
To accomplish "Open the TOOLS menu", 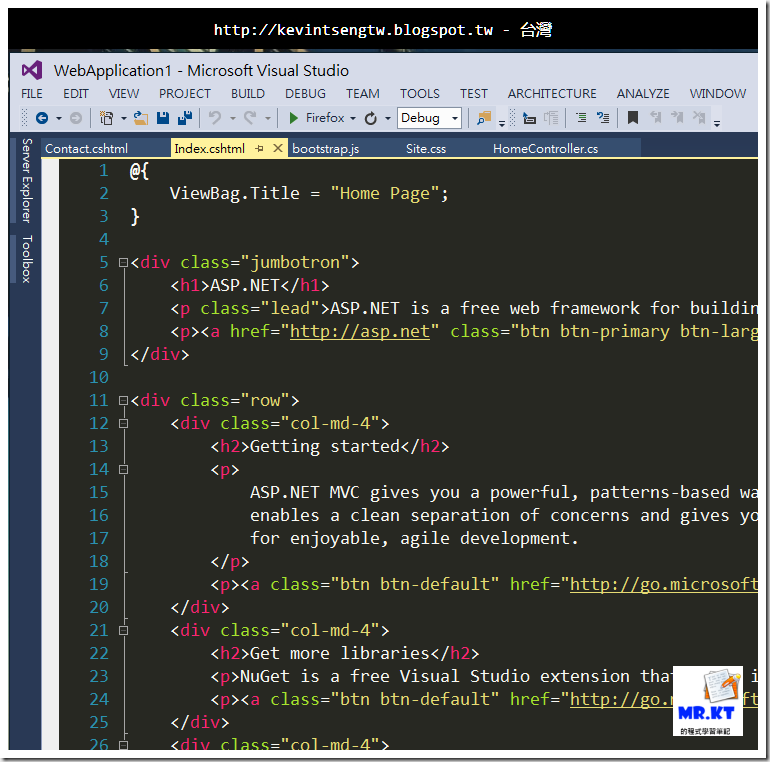I will 420,94.
